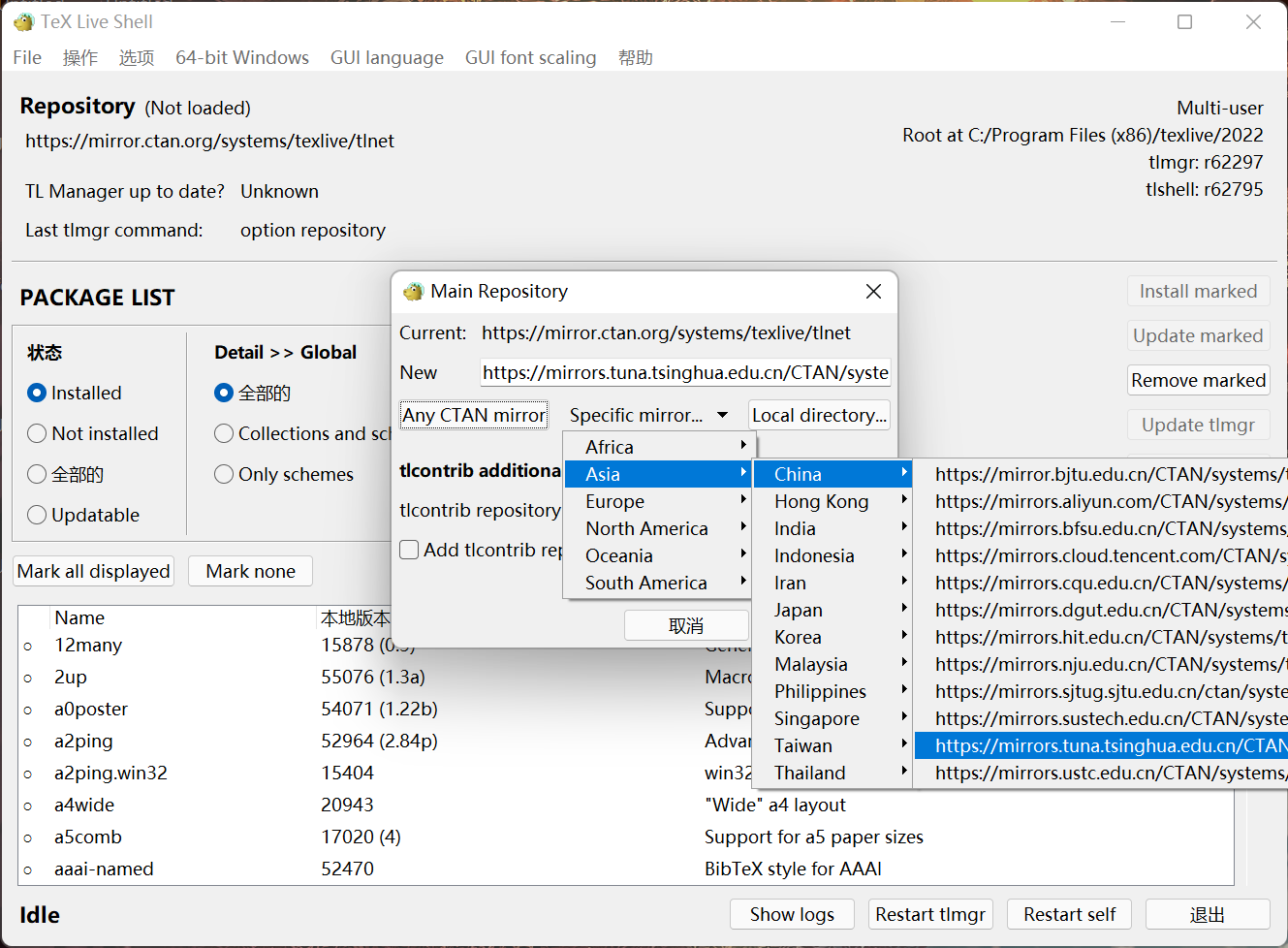The image size is (1288, 948).
Task: Open the 64-bit Windows menu
Action: pos(242,57)
